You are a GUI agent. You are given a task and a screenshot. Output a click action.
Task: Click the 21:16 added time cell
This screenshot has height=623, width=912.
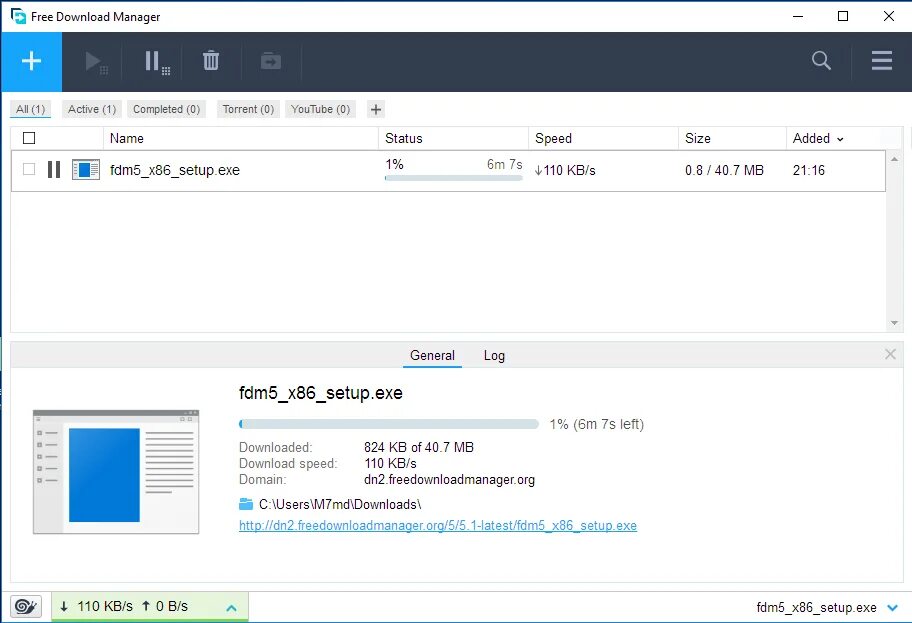(808, 170)
